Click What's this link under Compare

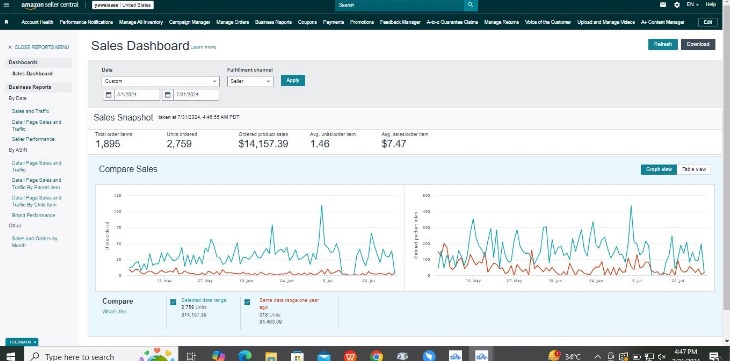click(x=115, y=312)
